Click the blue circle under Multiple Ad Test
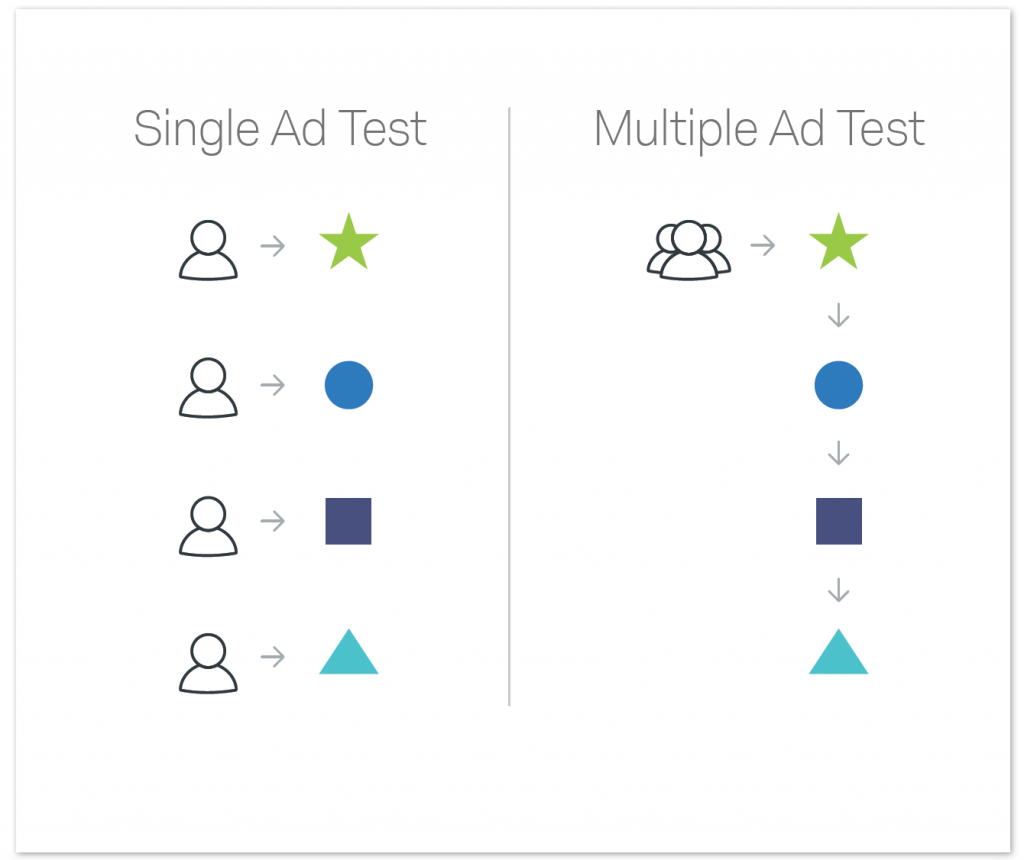Viewport: 1024px width, 860px height. pyautogui.click(x=839, y=385)
